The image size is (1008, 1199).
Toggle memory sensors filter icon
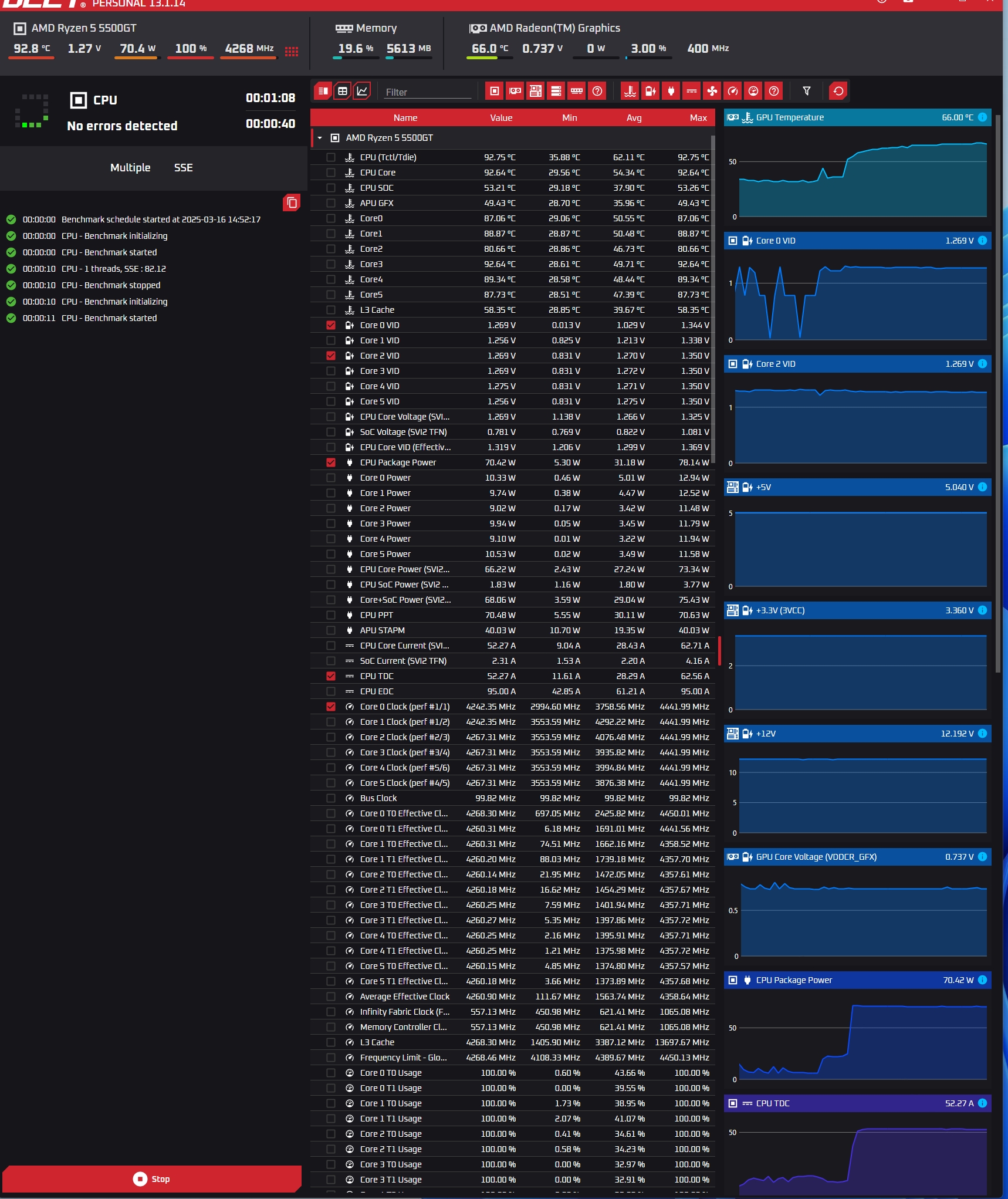tap(577, 91)
